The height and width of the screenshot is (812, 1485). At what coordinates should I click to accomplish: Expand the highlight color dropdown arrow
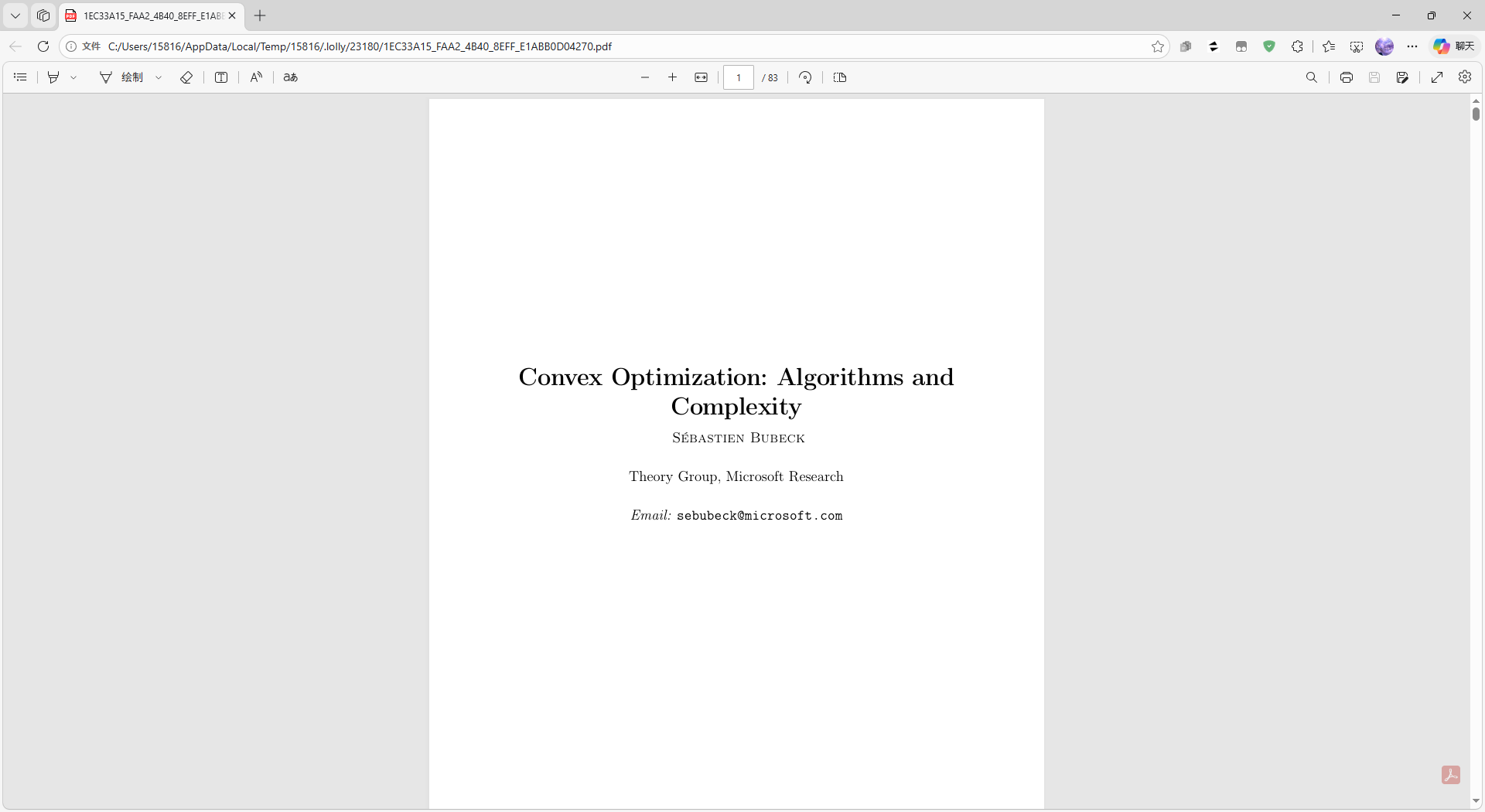pyautogui.click(x=73, y=77)
